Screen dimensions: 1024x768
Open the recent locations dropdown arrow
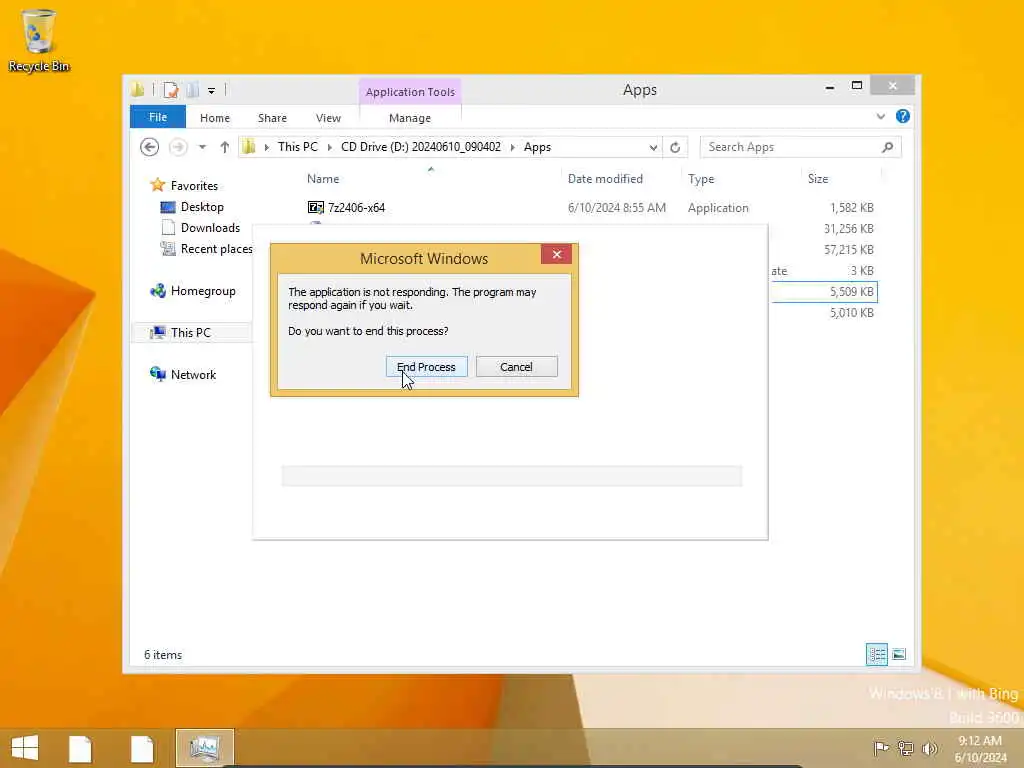point(202,147)
